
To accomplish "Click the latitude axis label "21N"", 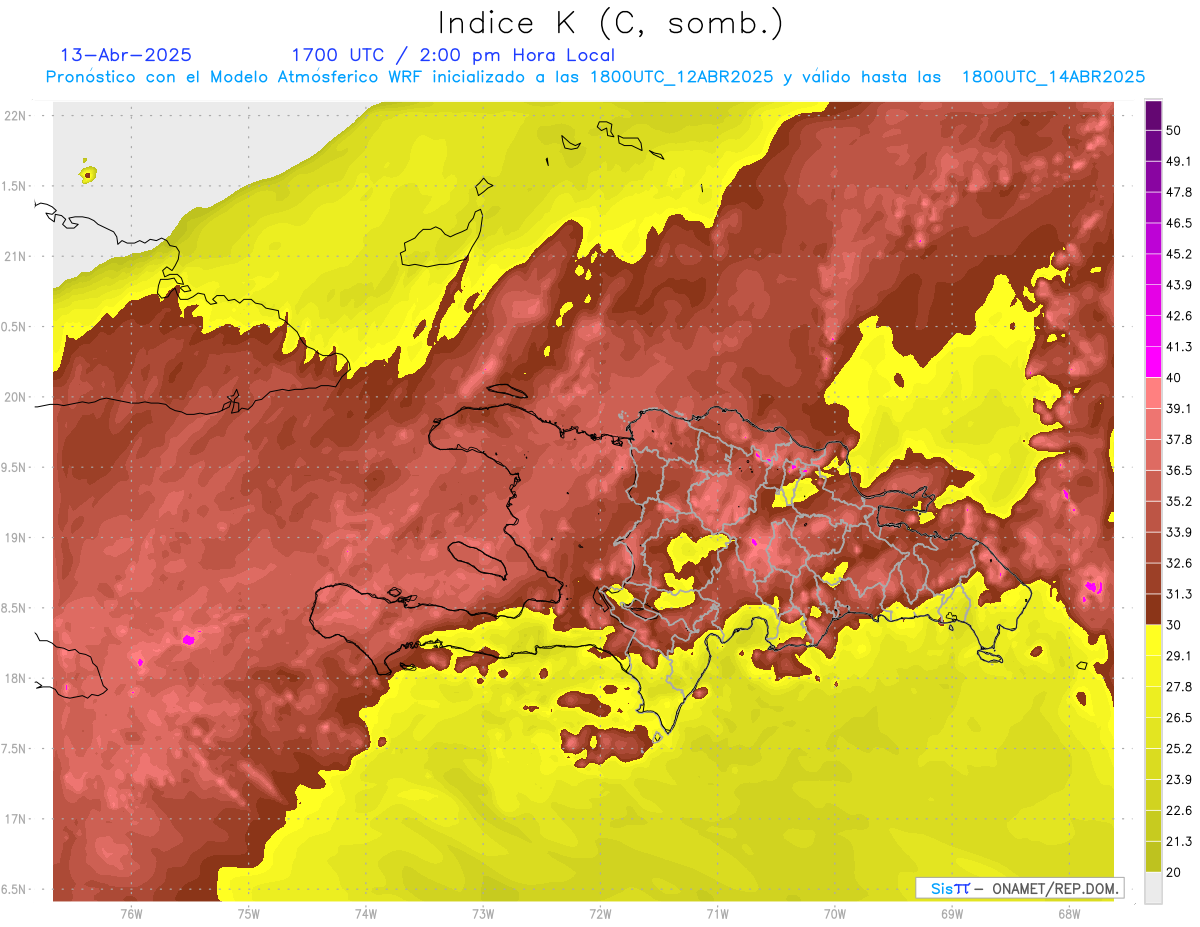I will 15,256.
